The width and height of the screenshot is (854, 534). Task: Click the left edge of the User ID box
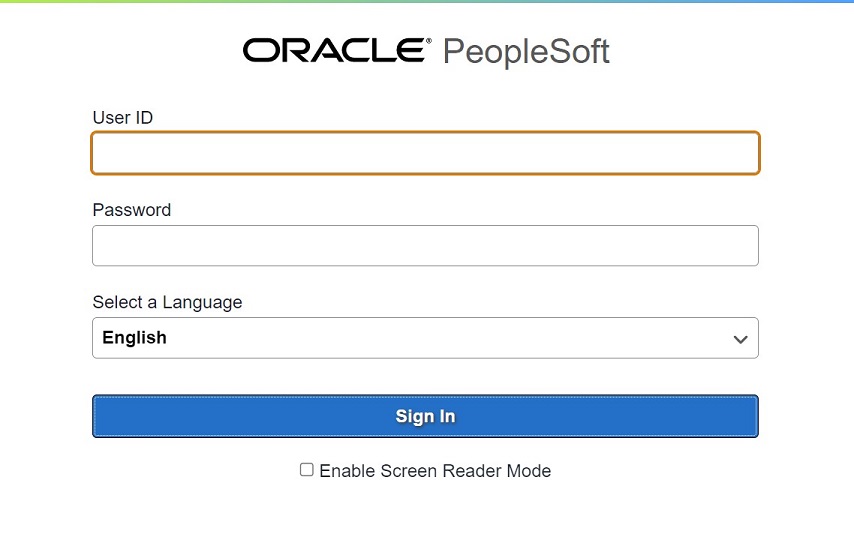(x=97, y=153)
